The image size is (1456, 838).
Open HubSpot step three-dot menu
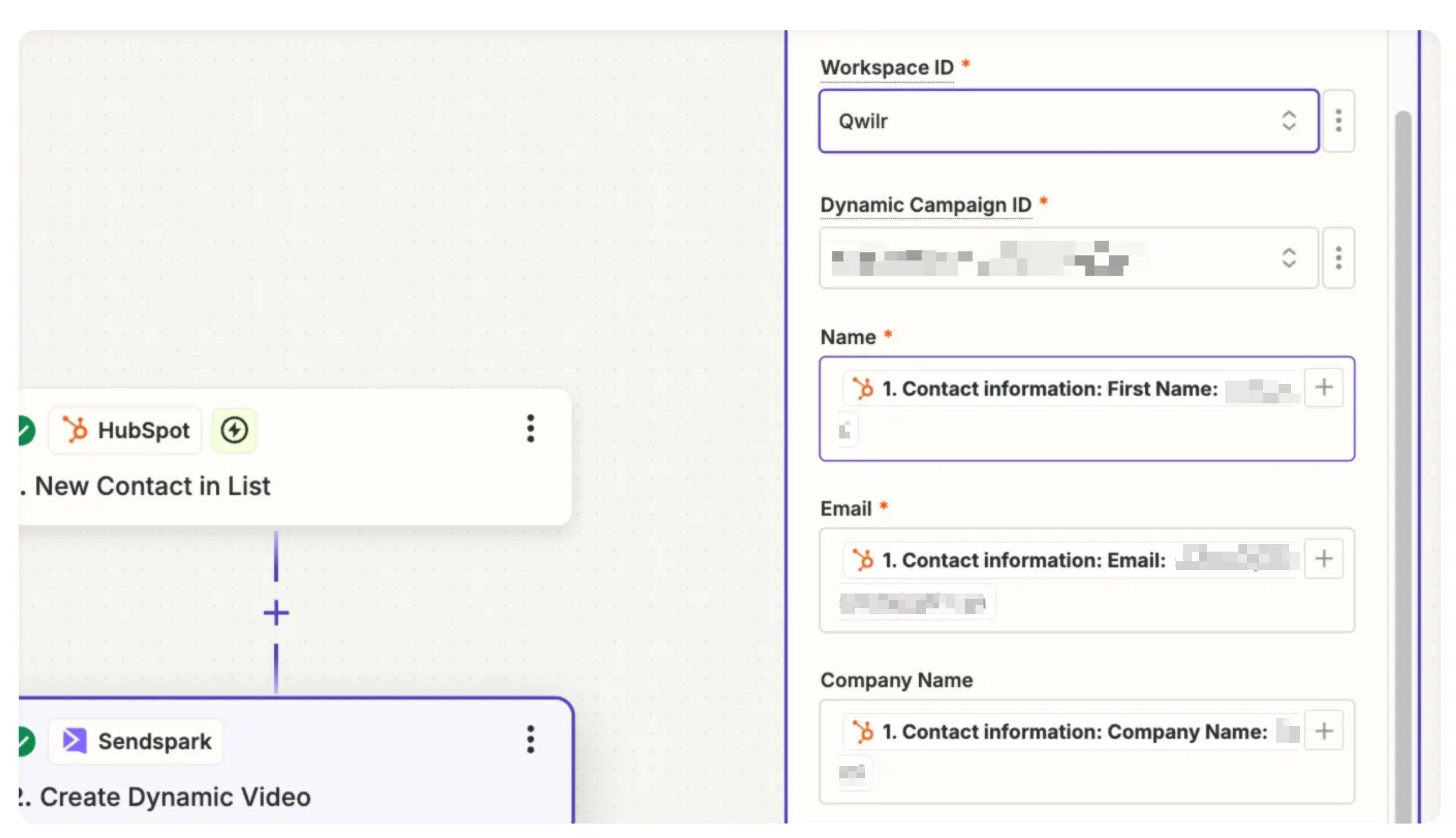[x=530, y=428]
